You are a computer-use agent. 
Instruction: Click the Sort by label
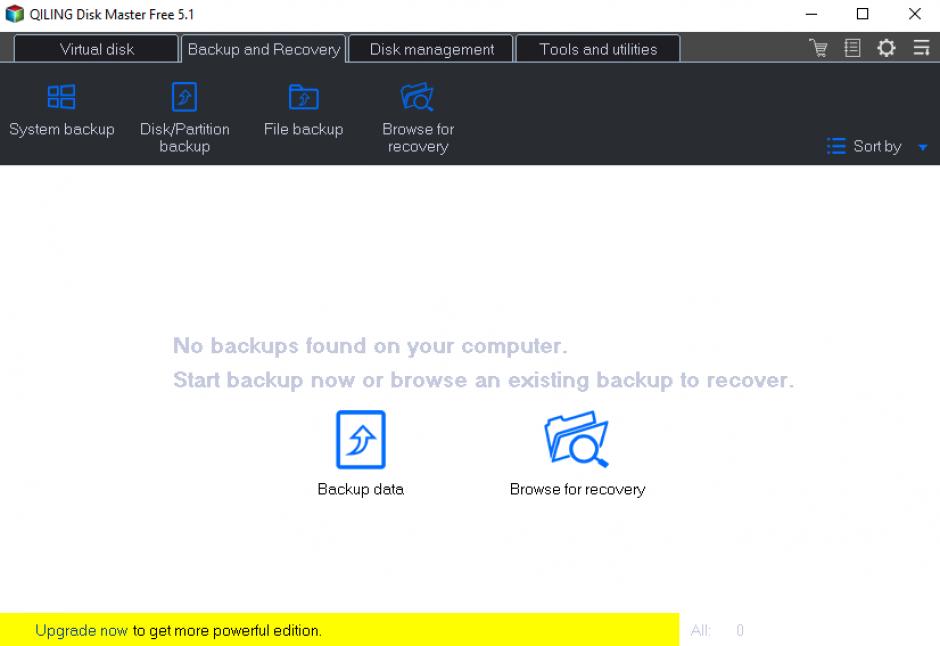tap(876, 147)
